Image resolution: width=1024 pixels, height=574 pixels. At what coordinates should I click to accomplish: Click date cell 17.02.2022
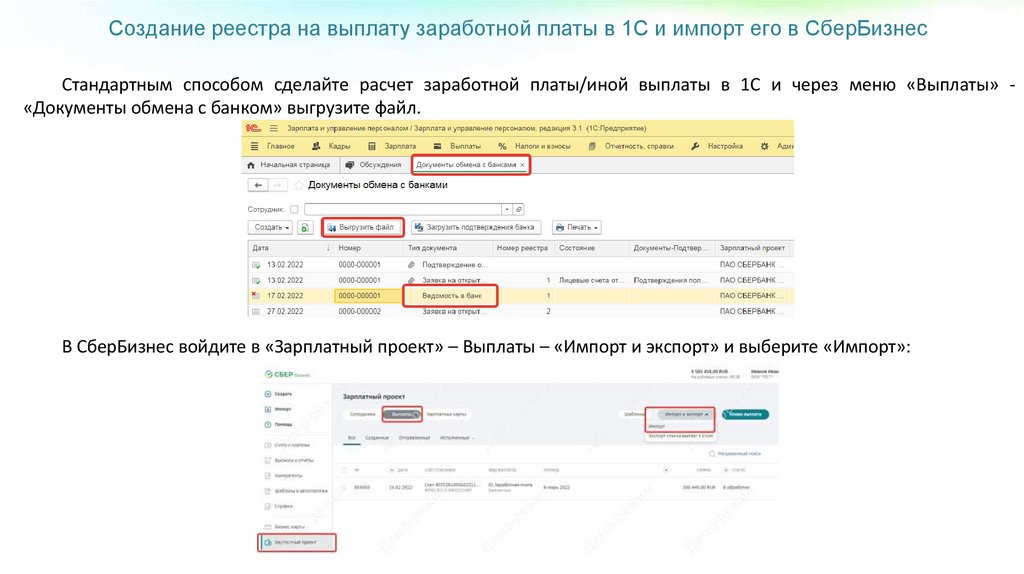[285, 296]
